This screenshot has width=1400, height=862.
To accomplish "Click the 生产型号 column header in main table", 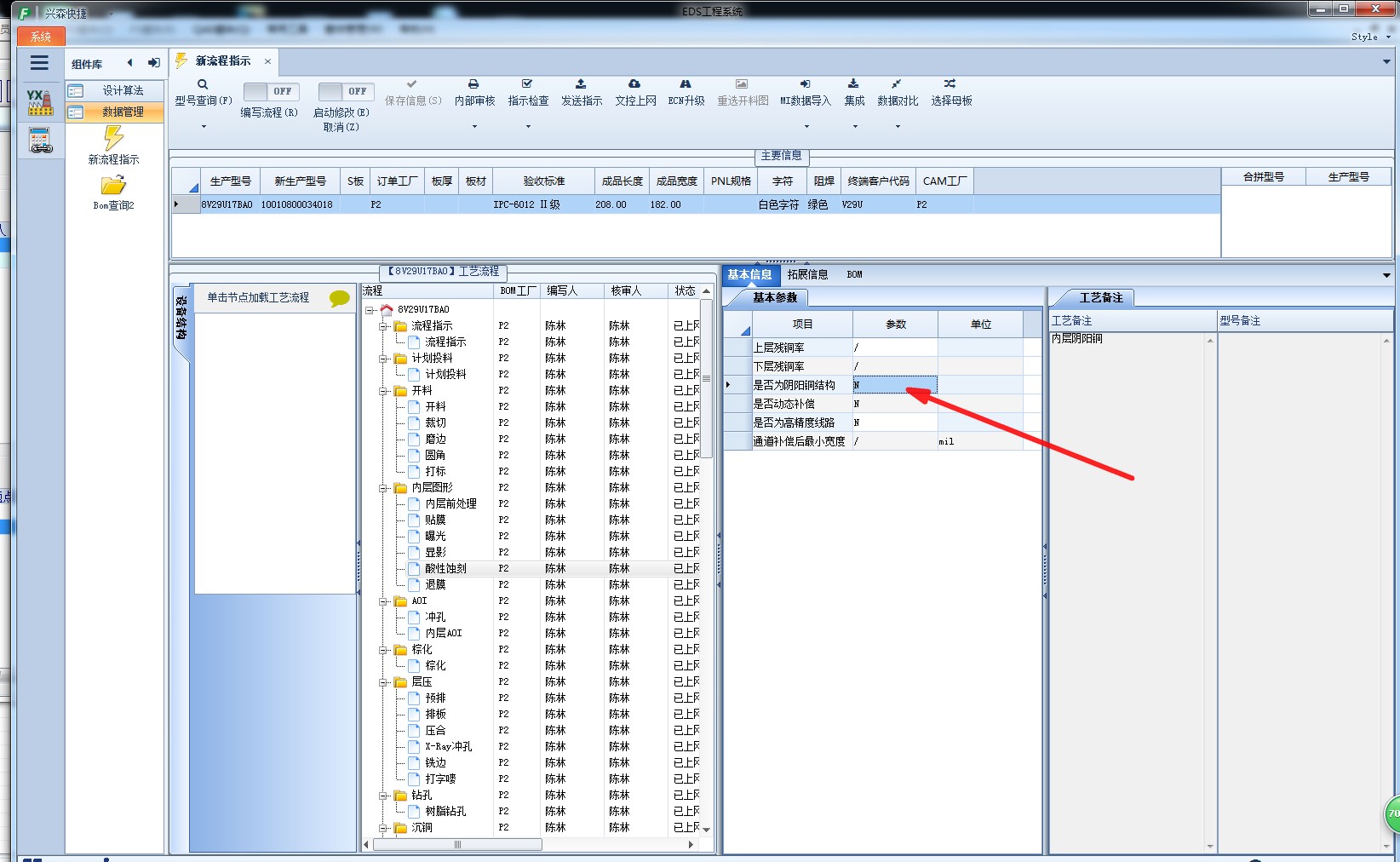I will [230, 181].
